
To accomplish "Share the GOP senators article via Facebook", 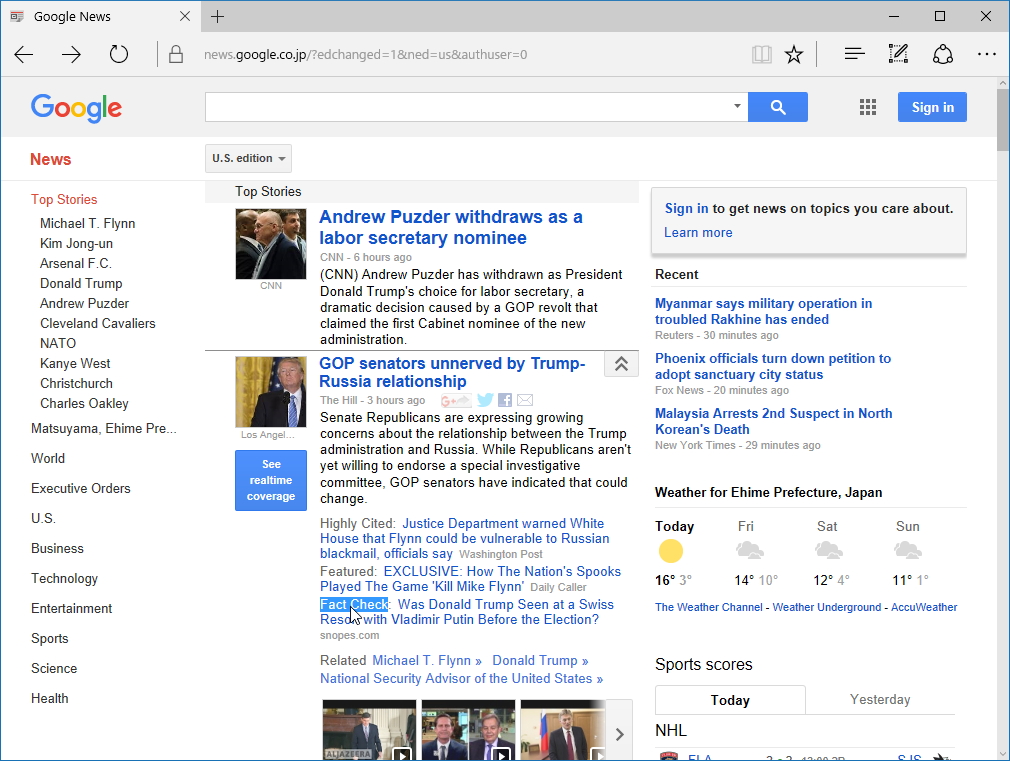I will 505,399.
